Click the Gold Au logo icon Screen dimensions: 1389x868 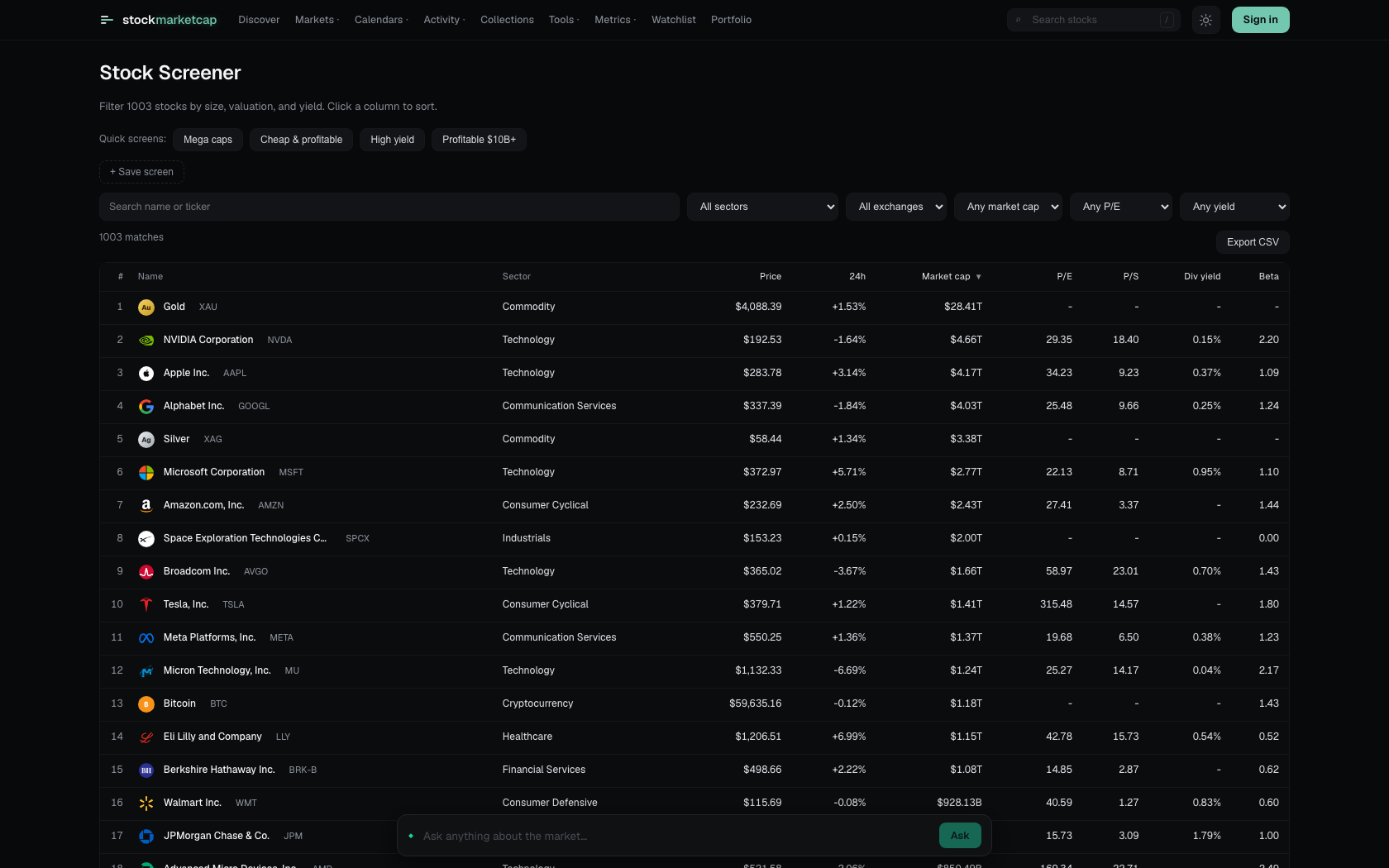(x=146, y=308)
